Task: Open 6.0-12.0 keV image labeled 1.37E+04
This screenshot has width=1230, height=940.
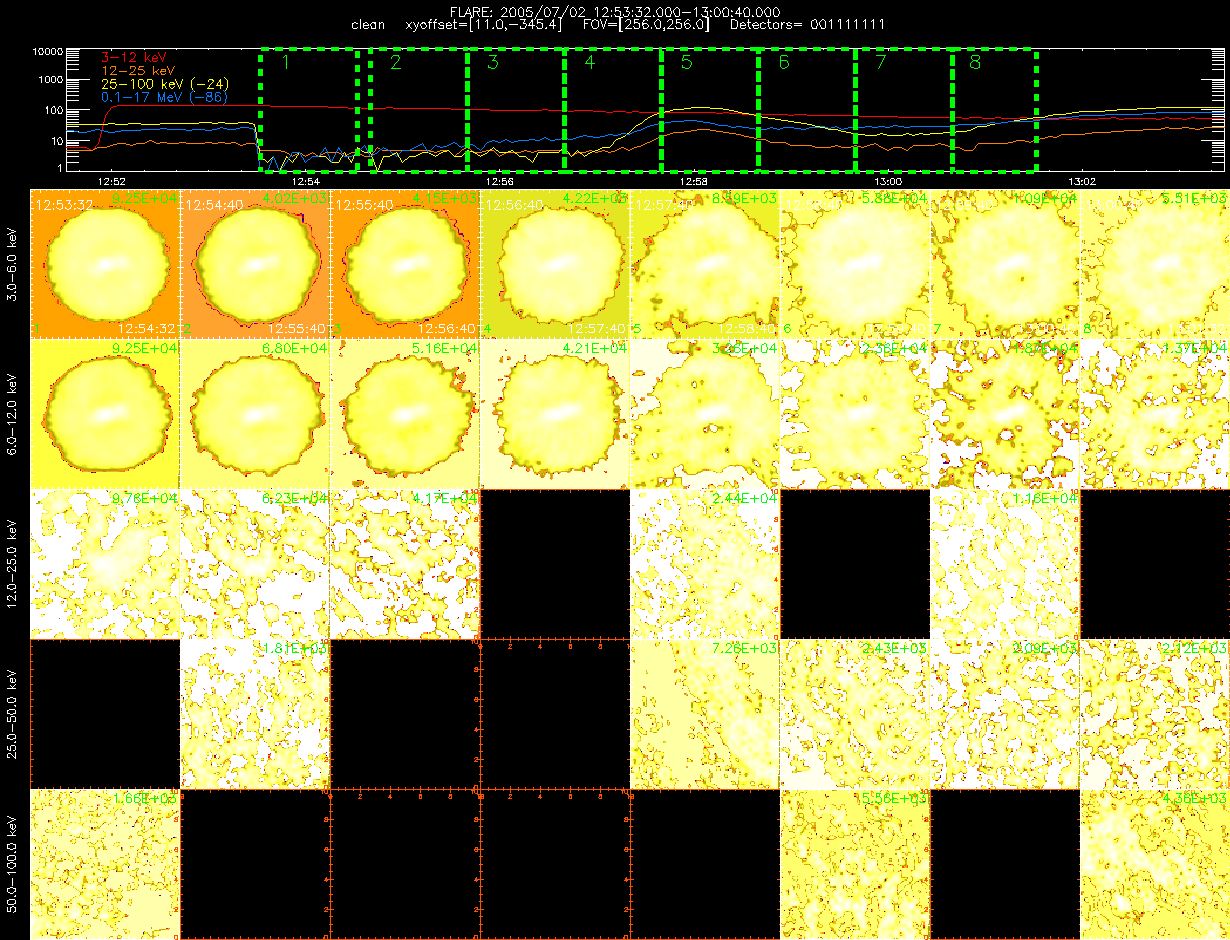Action: click(1155, 413)
